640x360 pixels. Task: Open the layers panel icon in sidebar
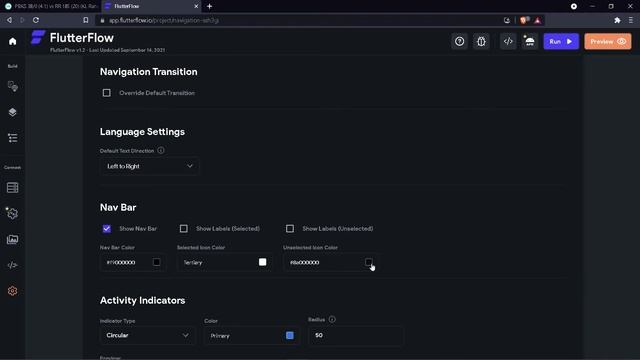coord(13,112)
